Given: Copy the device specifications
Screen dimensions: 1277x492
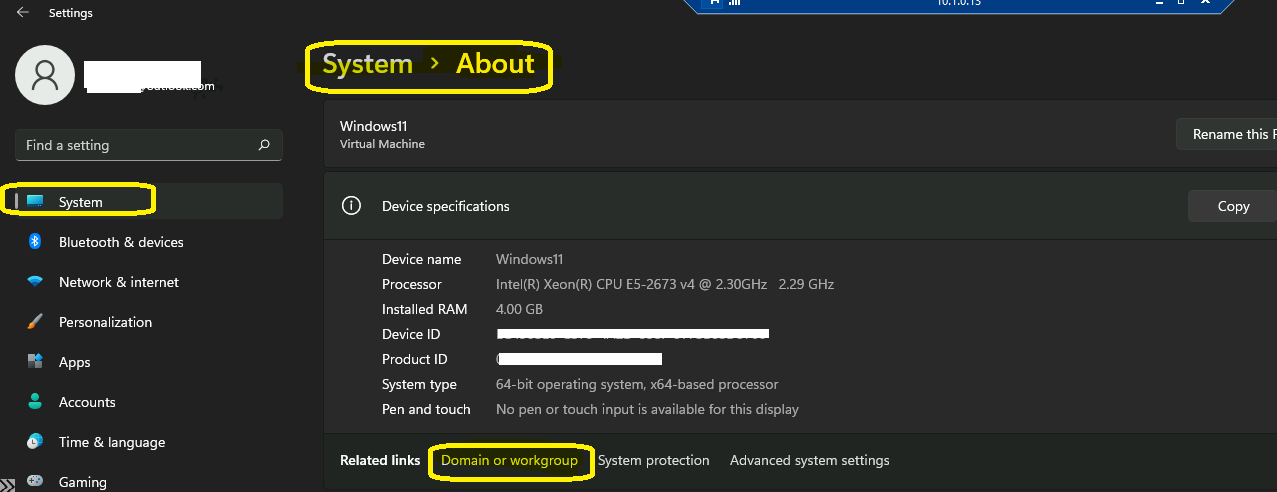Looking at the screenshot, I should 1232,206.
